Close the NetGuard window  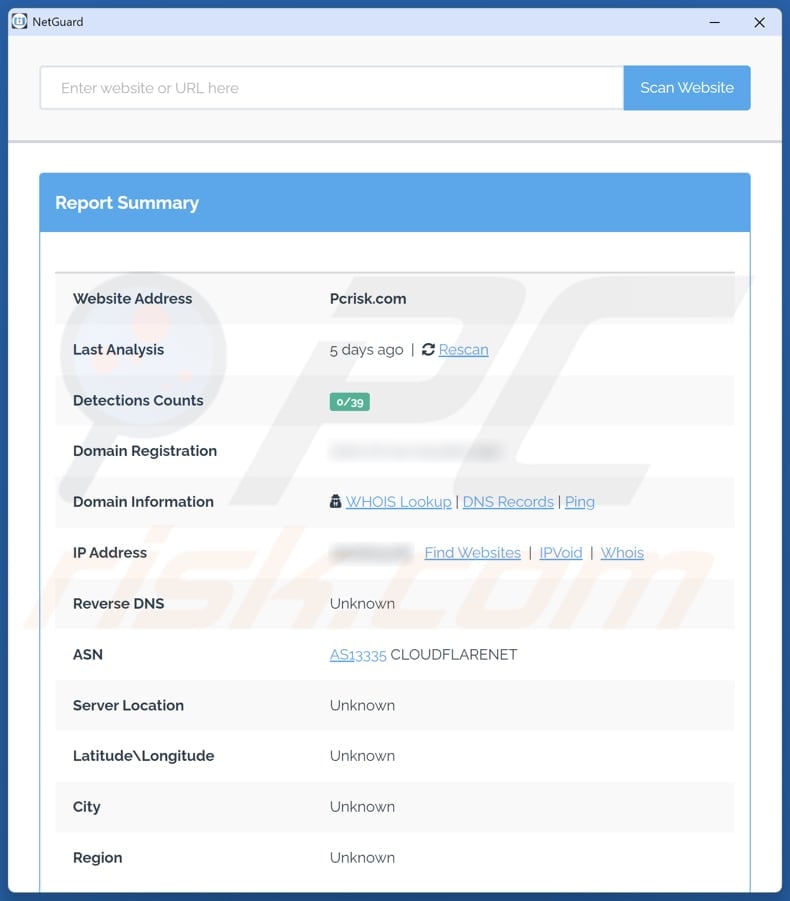click(x=759, y=22)
